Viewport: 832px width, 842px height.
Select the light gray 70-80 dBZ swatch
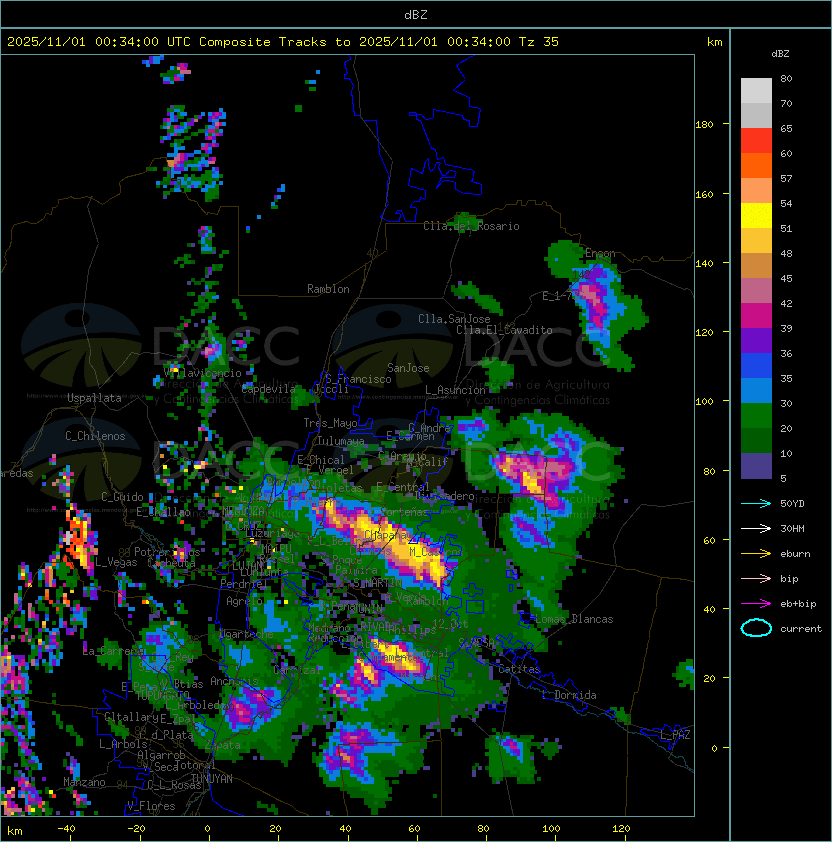click(x=756, y=90)
